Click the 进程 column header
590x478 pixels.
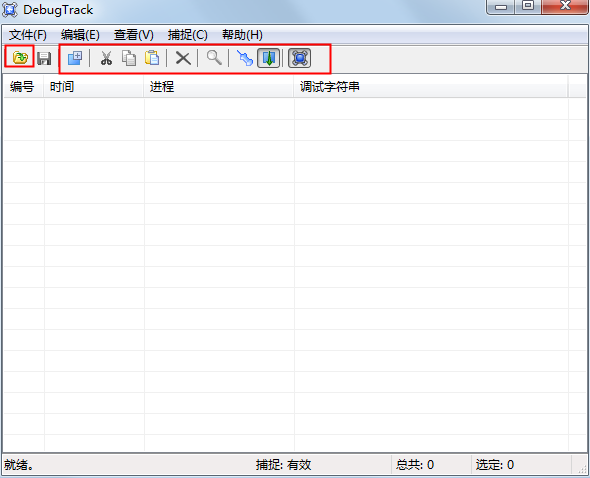219,87
